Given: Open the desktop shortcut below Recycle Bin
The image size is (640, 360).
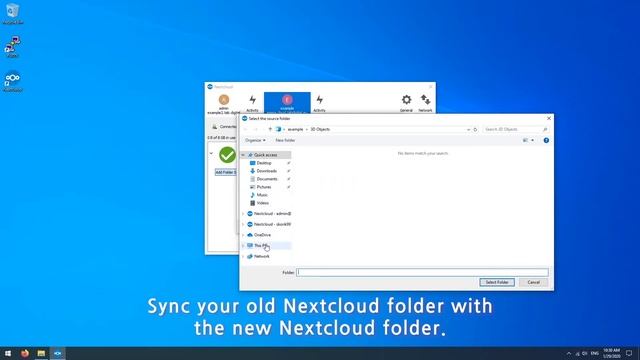Looking at the screenshot, I should [x=13, y=47].
